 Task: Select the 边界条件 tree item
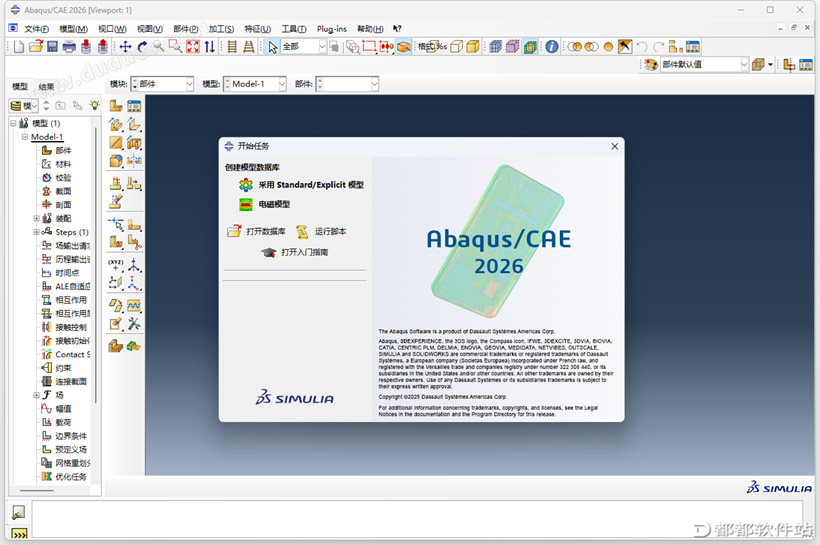[64, 436]
